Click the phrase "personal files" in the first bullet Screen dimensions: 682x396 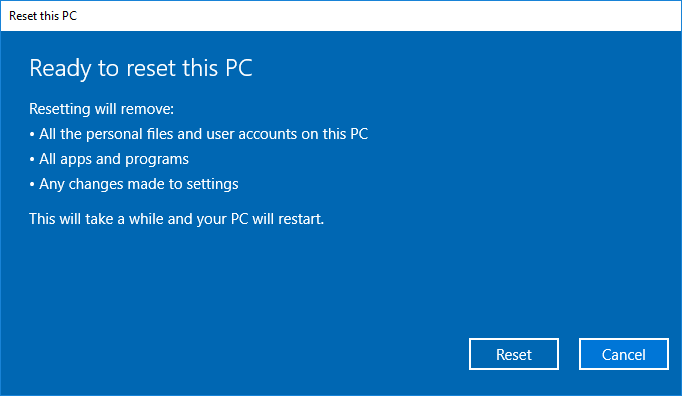130,134
